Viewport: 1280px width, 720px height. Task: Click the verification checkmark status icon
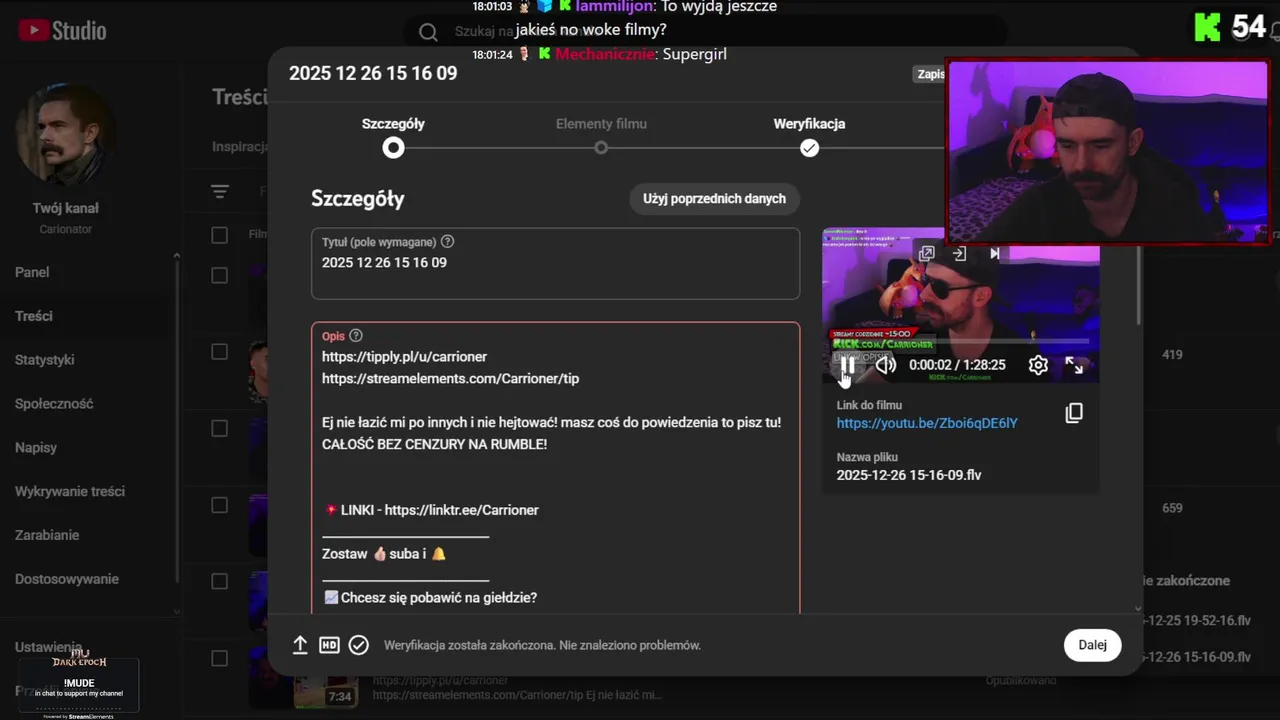359,645
